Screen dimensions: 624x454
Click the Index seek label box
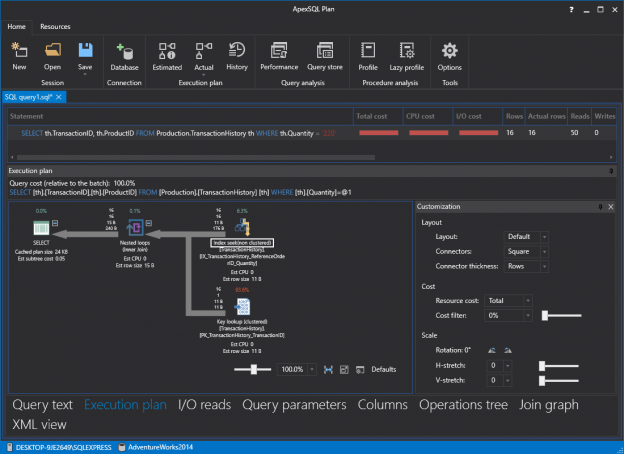242,243
